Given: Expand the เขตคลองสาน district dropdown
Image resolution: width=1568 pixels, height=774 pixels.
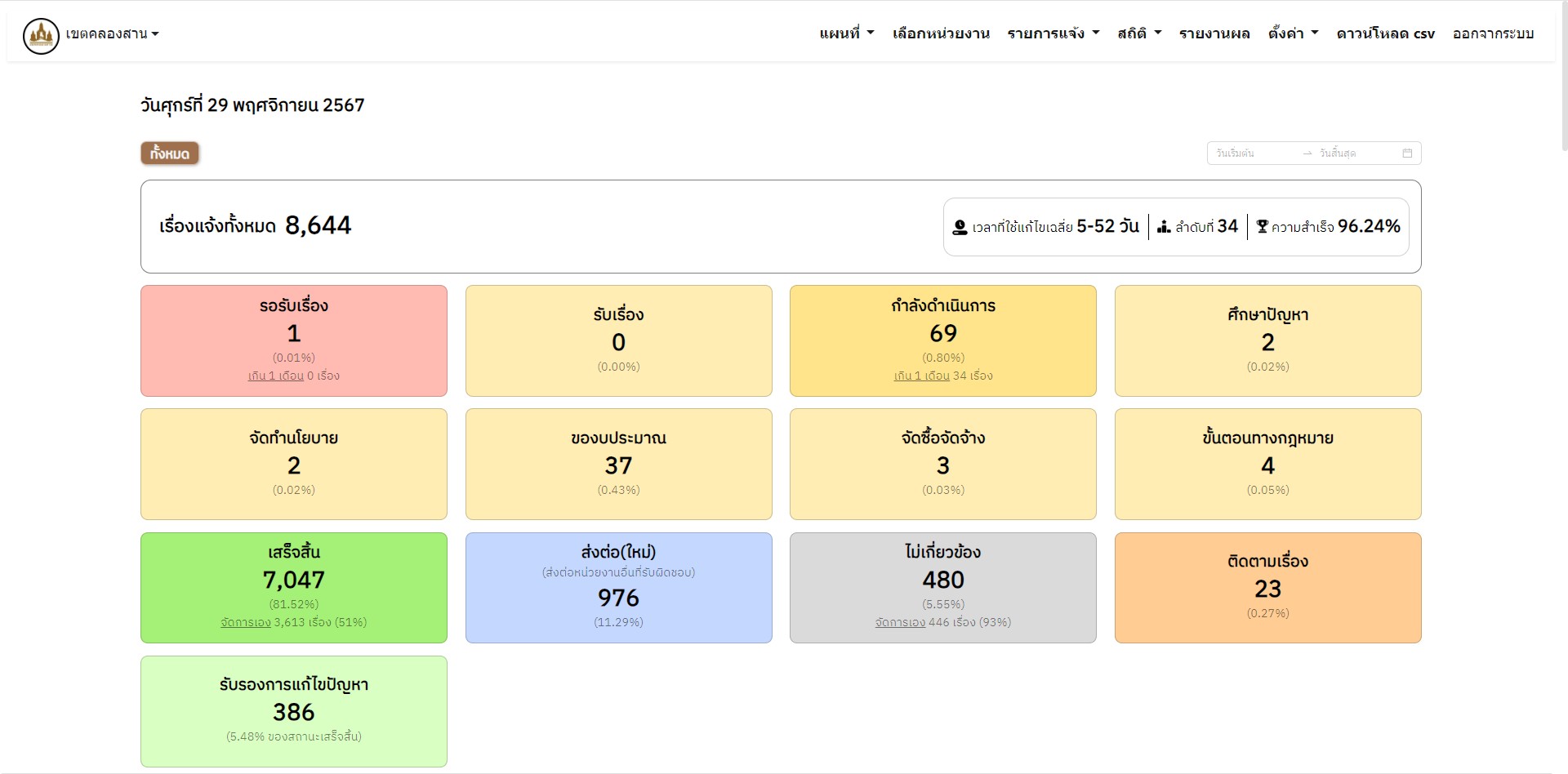Looking at the screenshot, I should [112, 34].
